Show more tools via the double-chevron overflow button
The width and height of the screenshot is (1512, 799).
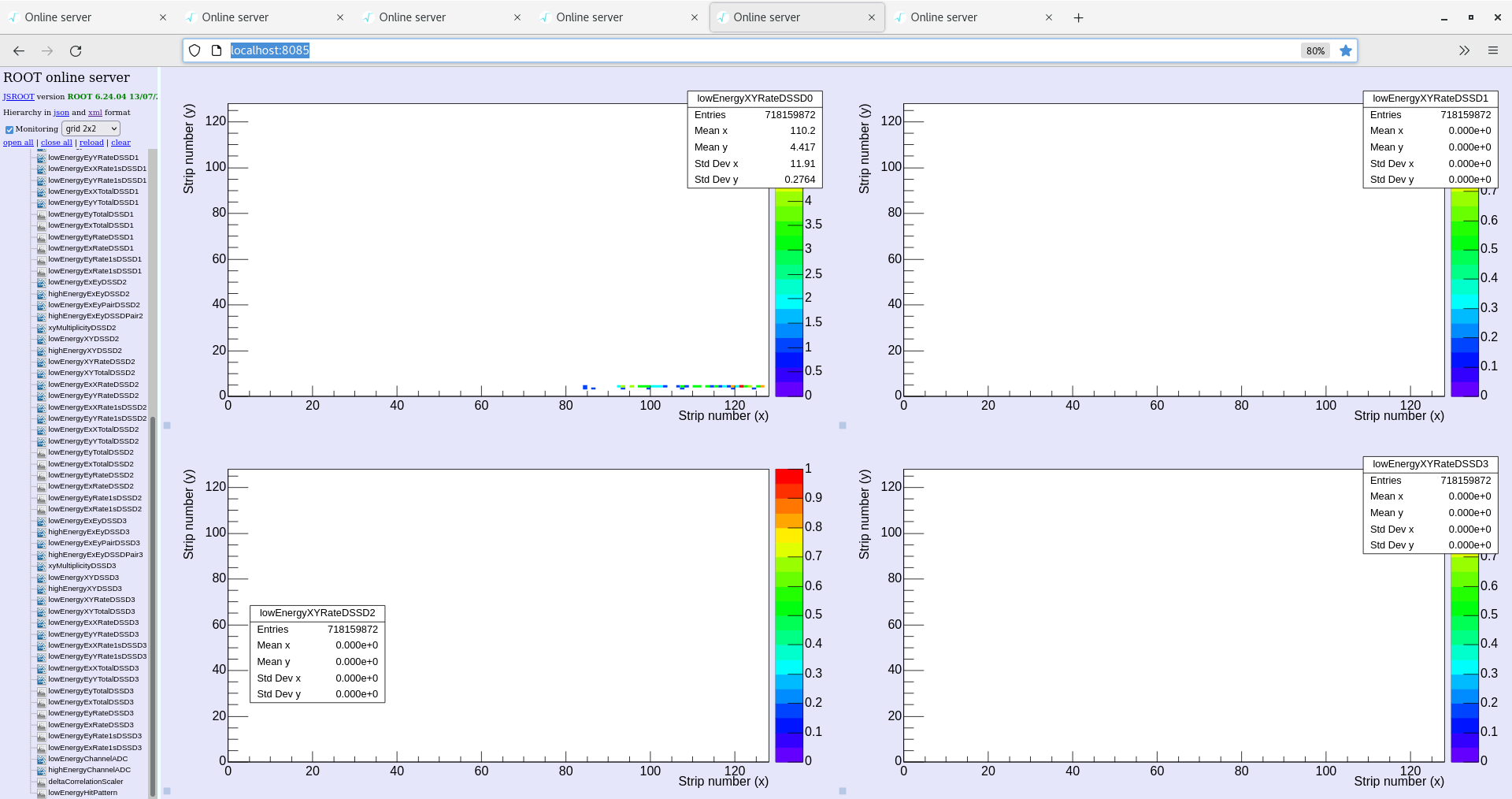1463,50
